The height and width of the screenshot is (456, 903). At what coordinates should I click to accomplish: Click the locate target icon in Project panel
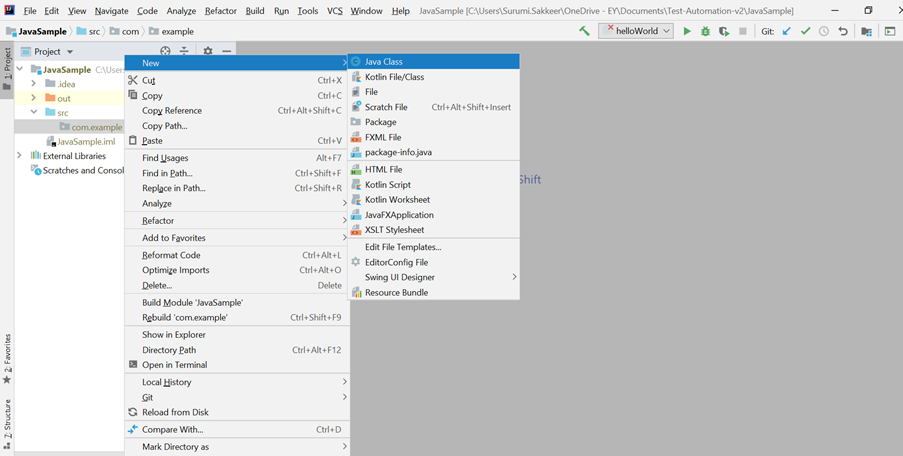(165, 51)
